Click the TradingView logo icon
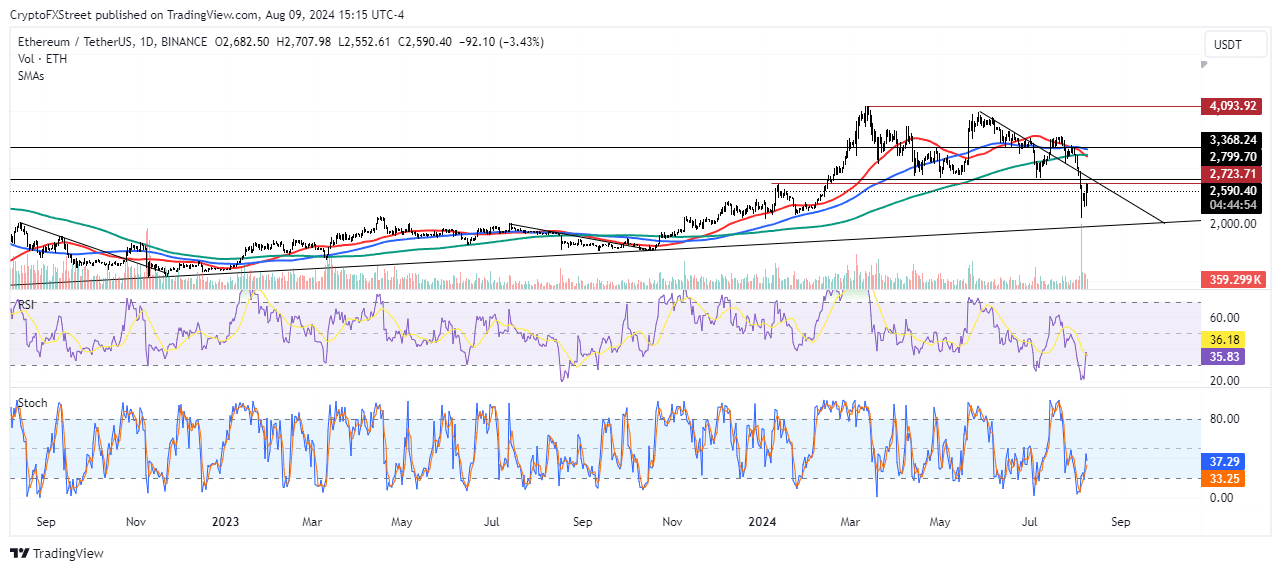The height and width of the screenshot is (571, 1281). (x=20, y=553)
